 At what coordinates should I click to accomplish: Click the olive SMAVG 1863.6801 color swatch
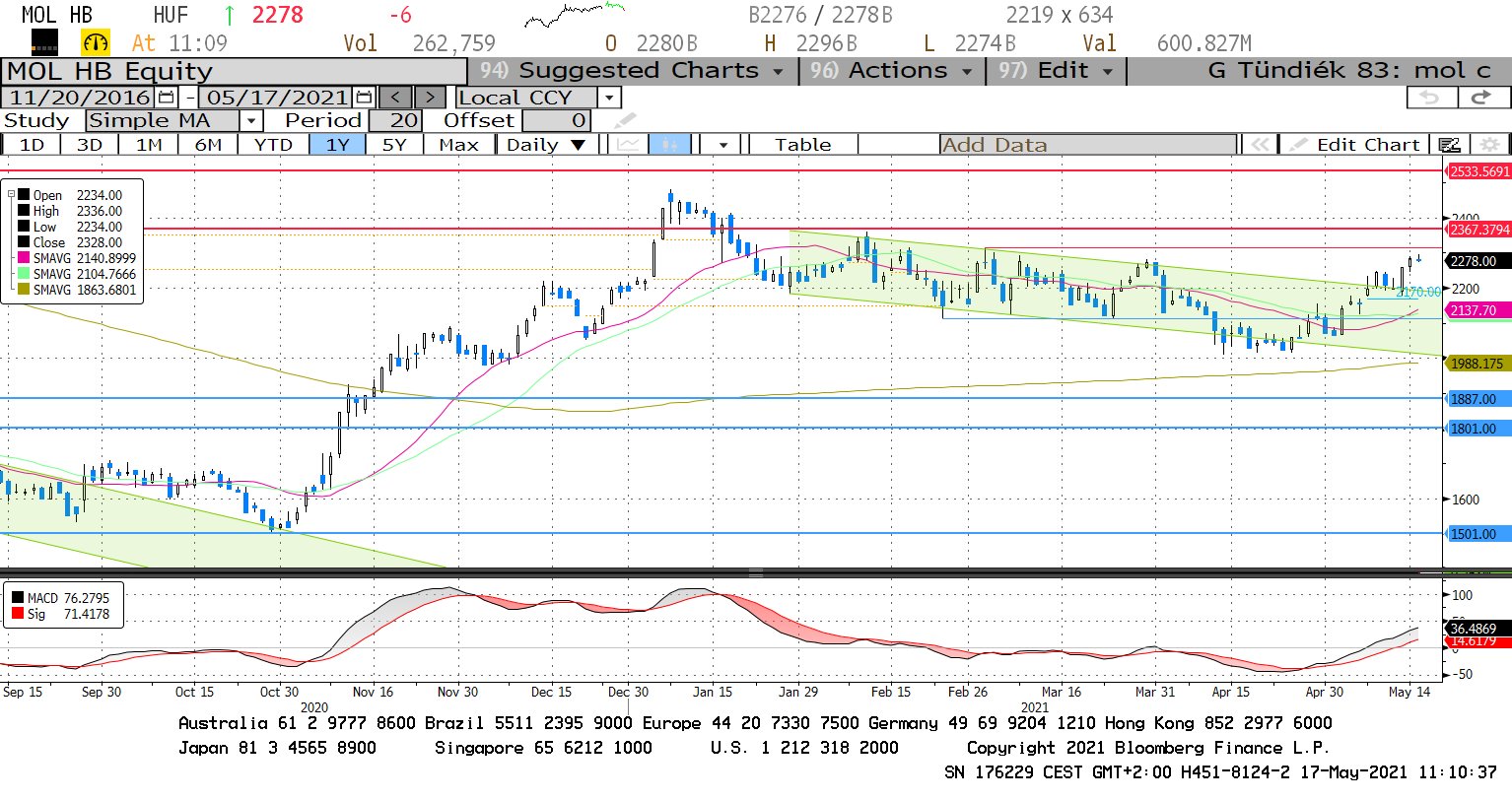(x=24, y=290)
